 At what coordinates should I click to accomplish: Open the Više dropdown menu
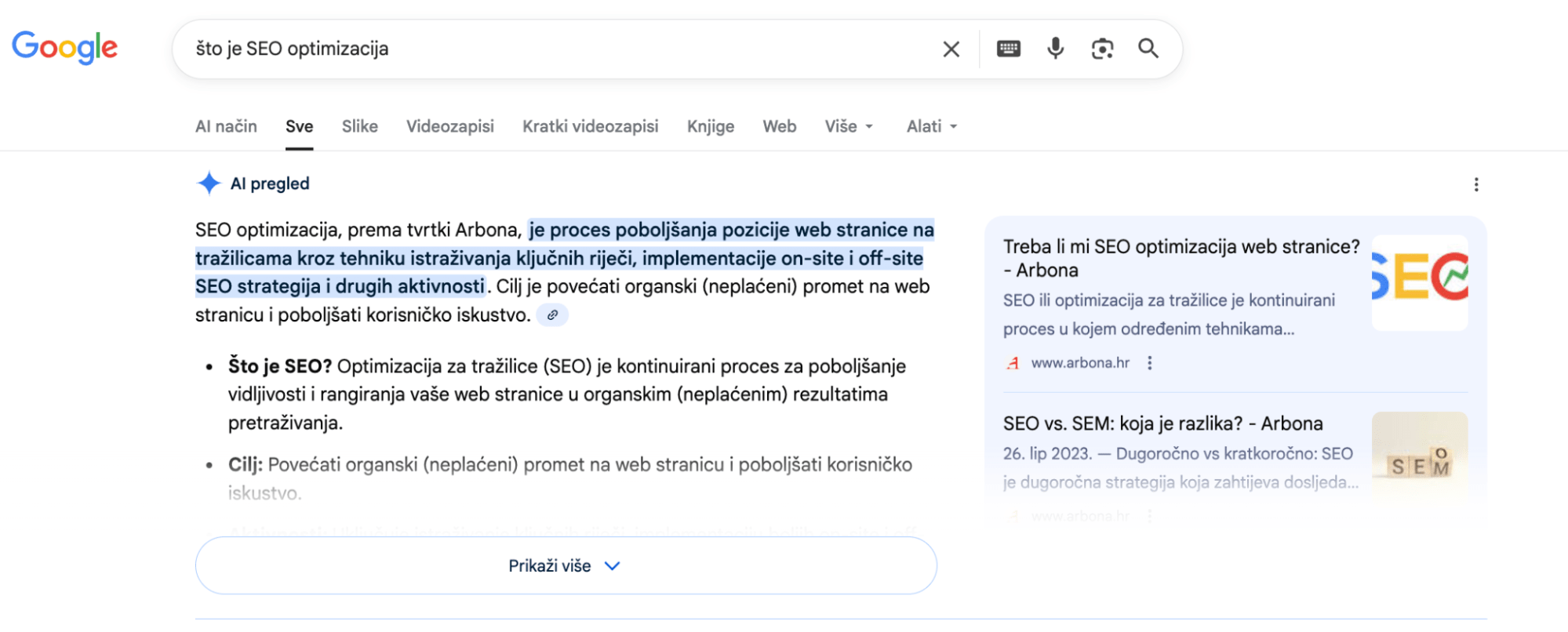848,125
